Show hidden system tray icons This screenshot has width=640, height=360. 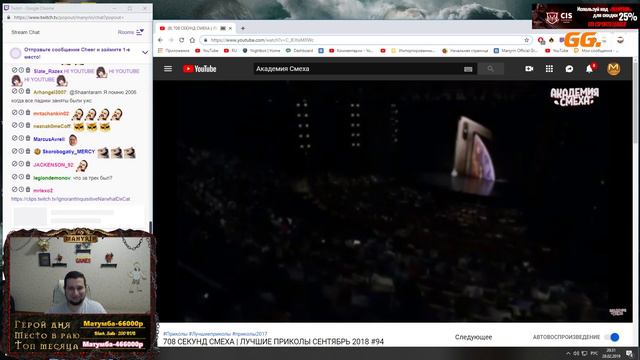click(568, 353)
